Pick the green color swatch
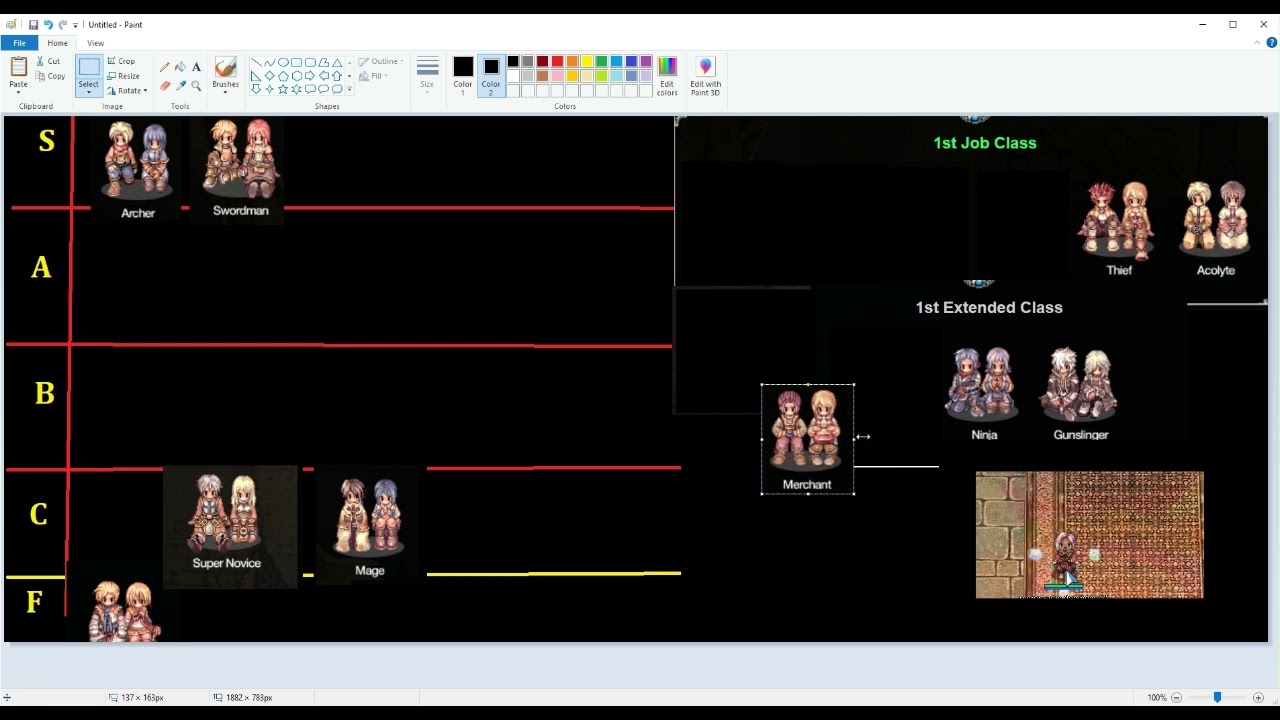Image resolution: width=1280 pixels, height=720 pixels. pos(601,61)
